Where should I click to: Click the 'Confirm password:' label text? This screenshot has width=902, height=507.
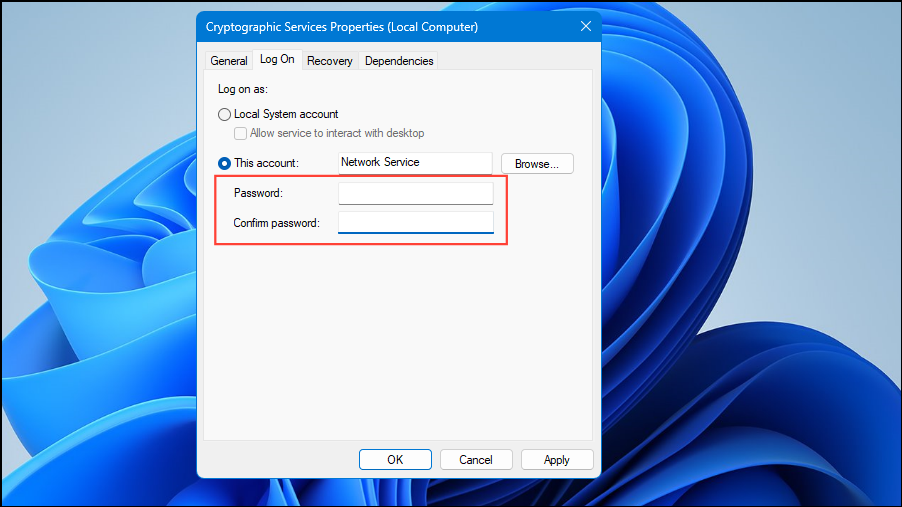click(x=276, y=223)
